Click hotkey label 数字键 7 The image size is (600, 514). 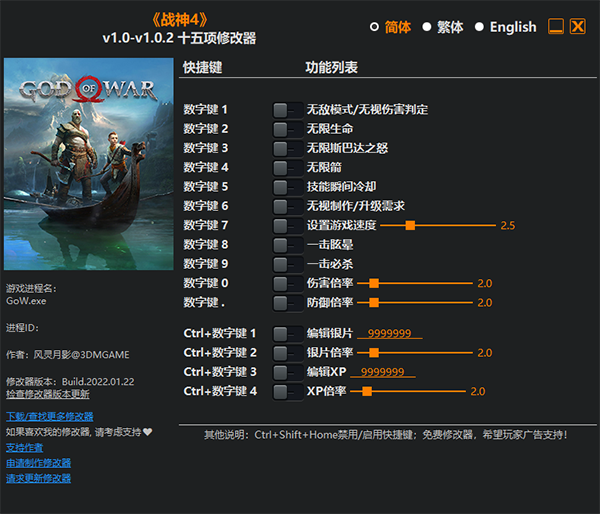click(x=205, y=225)
